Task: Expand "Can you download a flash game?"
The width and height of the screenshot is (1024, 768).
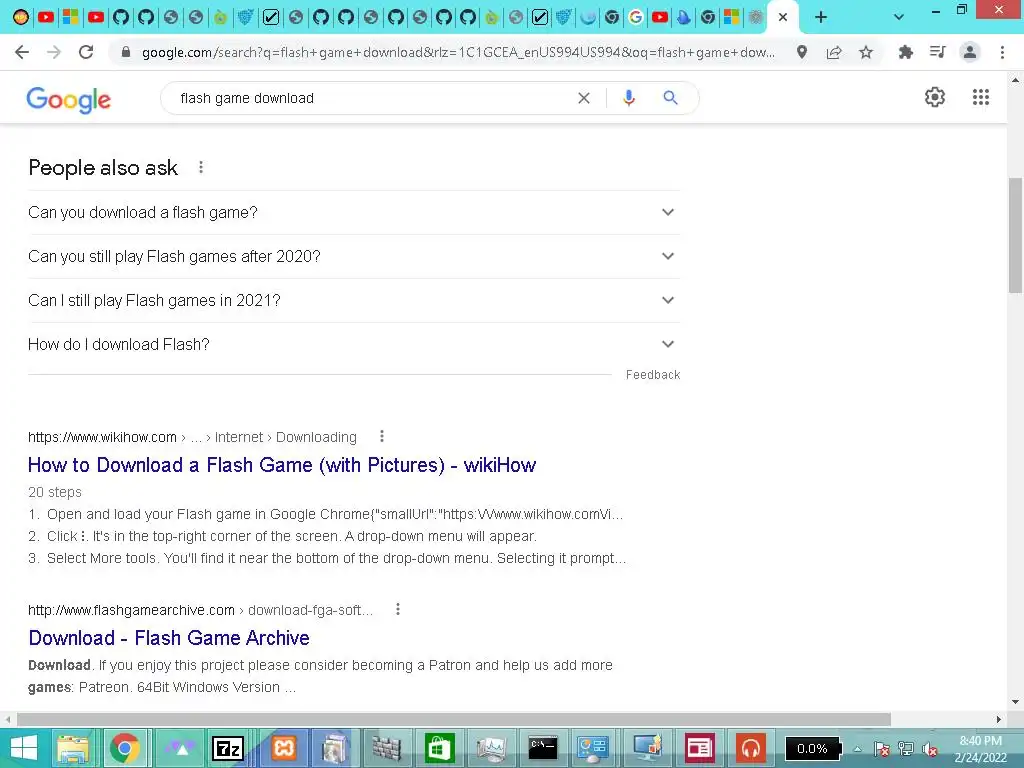Action: click(354, 212)
